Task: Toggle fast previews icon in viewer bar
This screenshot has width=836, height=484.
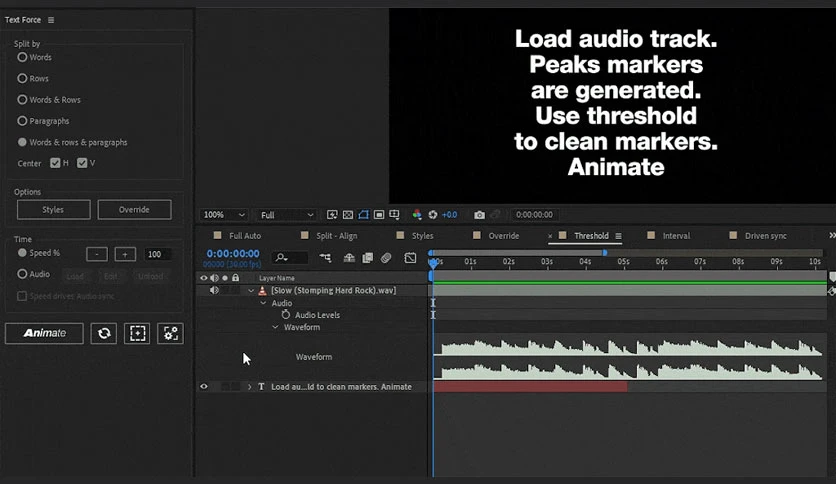Action: [332, 215]
